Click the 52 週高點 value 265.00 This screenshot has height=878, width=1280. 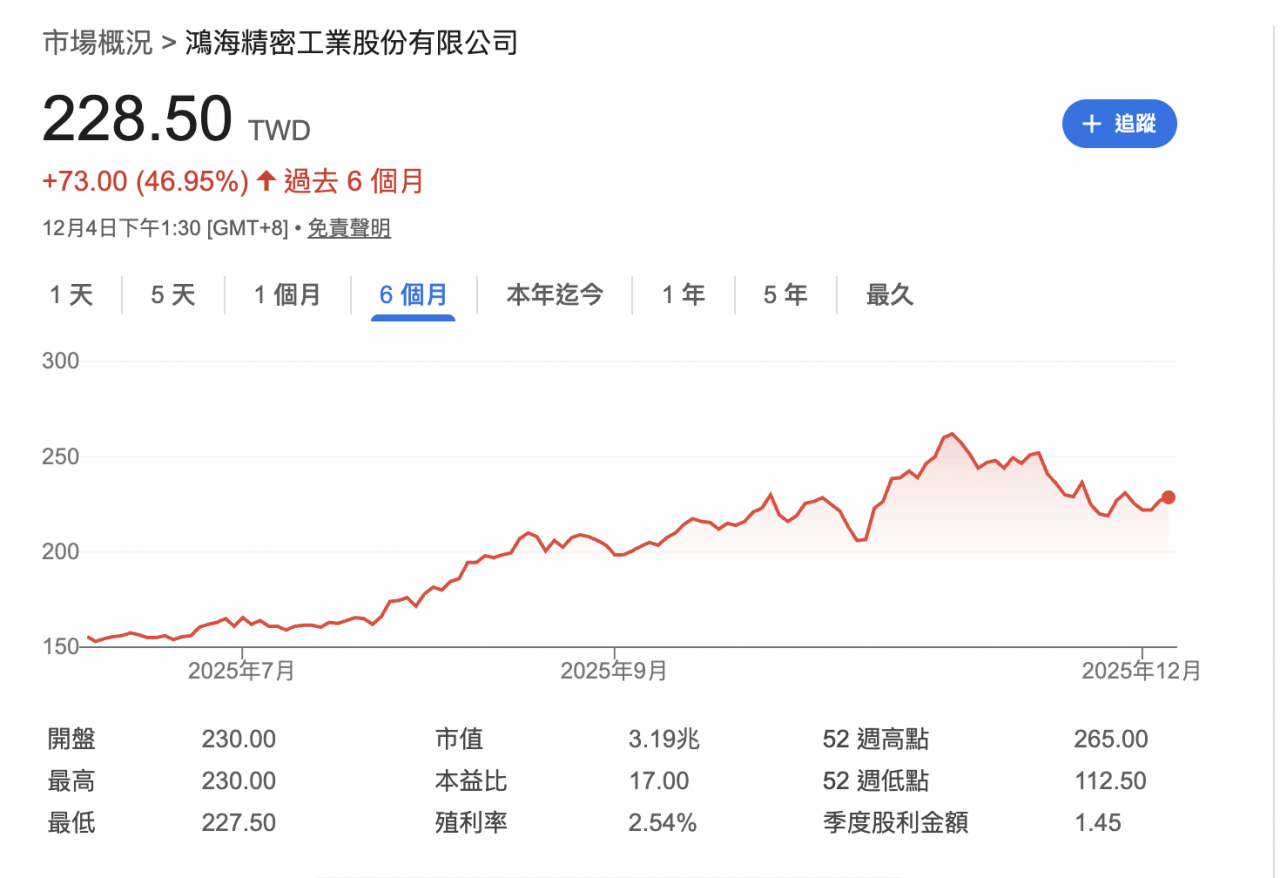click(x=1111, y=740)
